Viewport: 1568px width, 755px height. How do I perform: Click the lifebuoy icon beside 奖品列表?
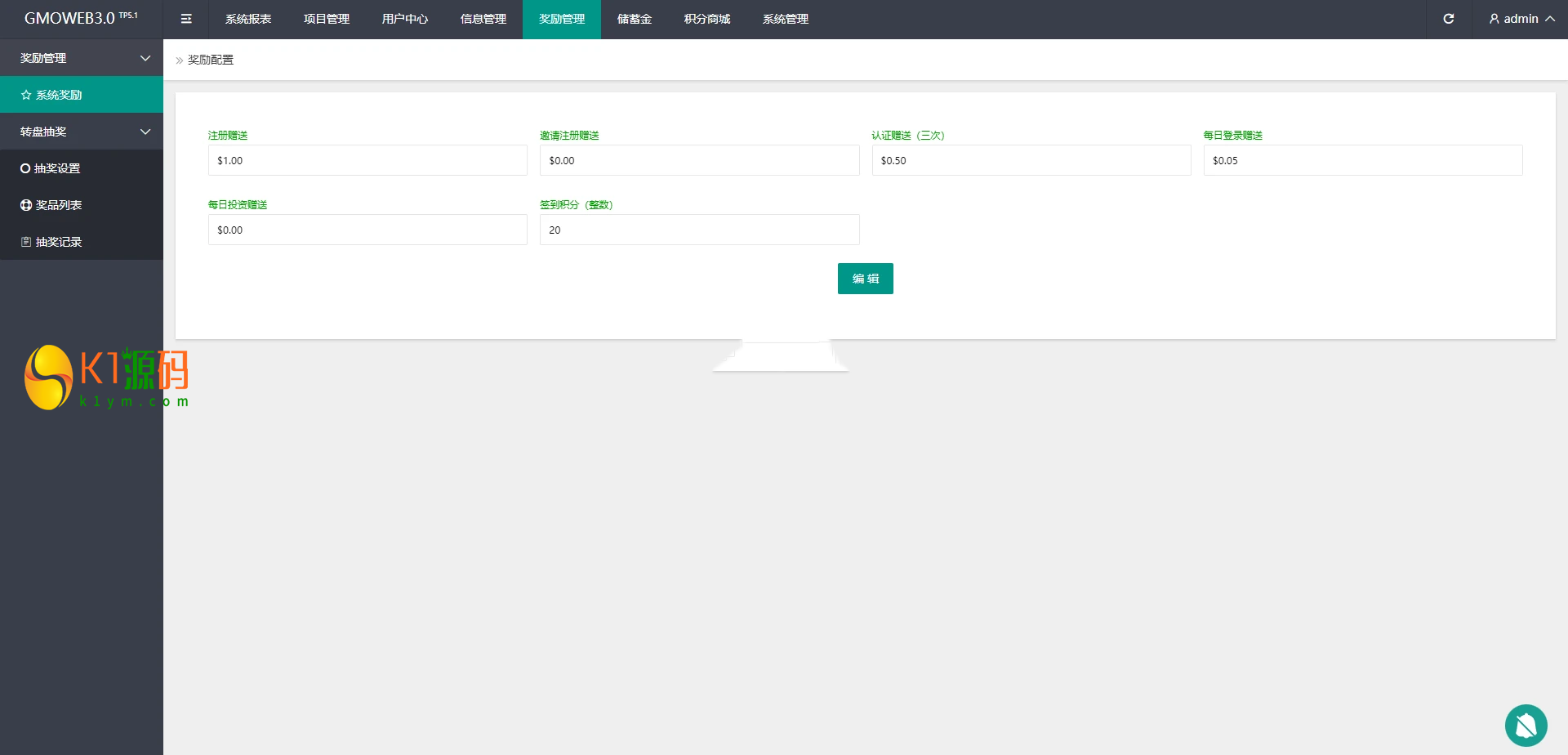pyautogui.click(x=26, y=205)
